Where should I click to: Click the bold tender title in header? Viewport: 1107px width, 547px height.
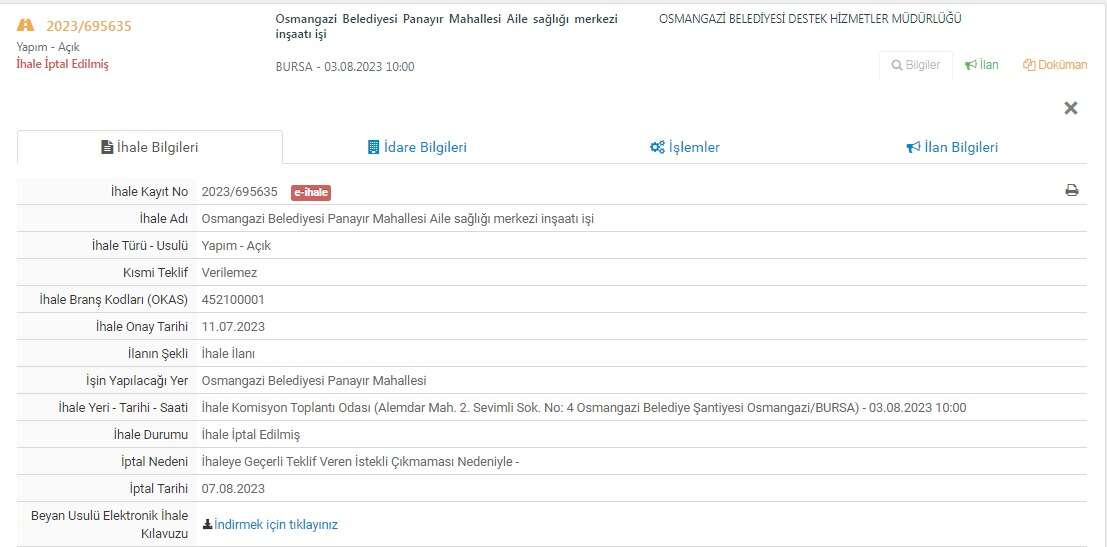click(446, 26)
